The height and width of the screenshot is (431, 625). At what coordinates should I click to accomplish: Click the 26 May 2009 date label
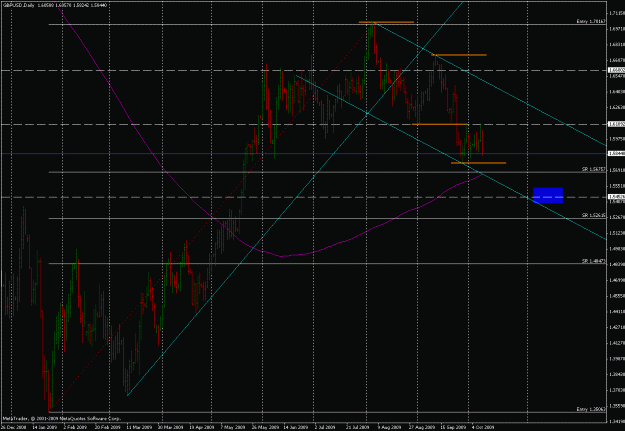[264, 427]
